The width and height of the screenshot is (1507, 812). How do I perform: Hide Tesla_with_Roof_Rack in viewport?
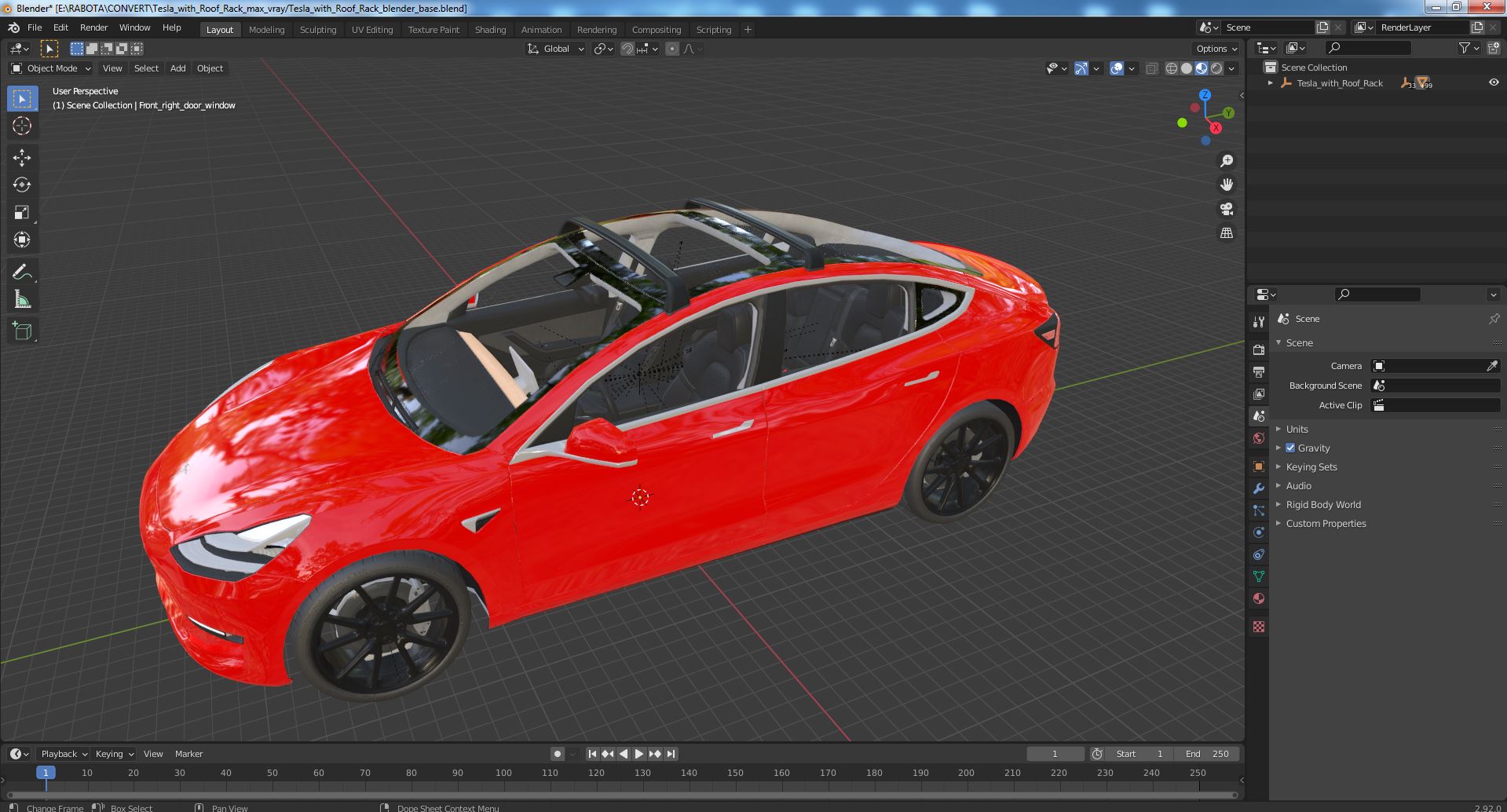(x=1493, y=83)
